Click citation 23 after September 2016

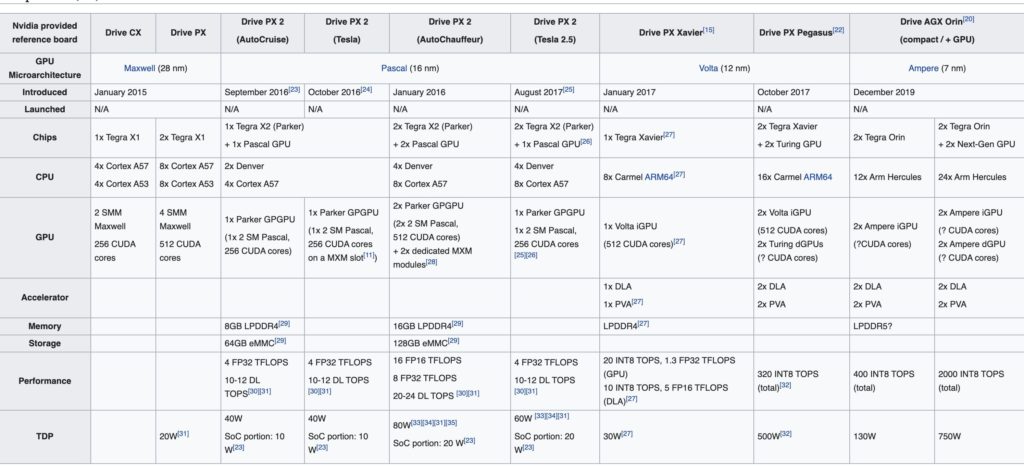click(x=294, y=88)
